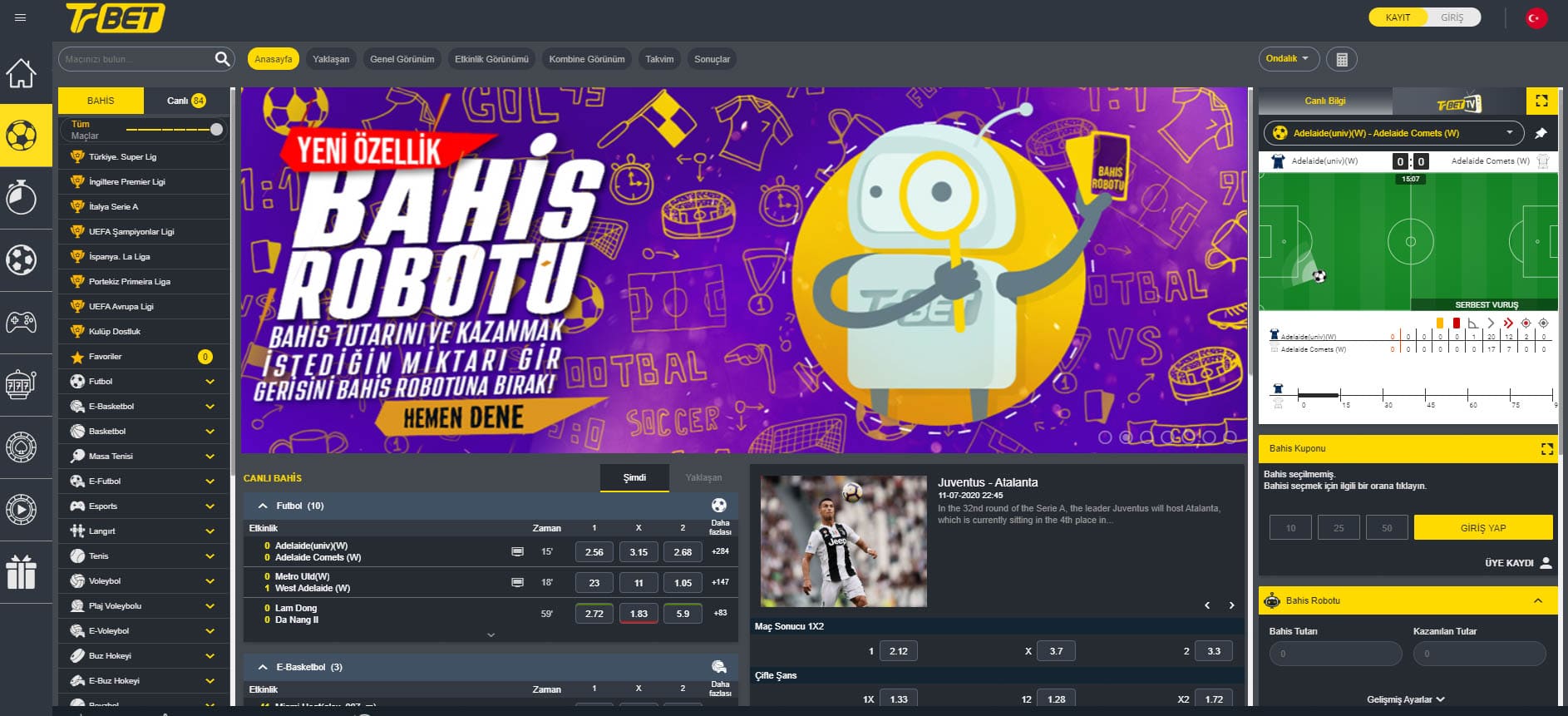The height and width of the screenshot is (716, 1568).
Task: Select the 1.83 draw odds for Lam Dong
Action: click(639, 614)
